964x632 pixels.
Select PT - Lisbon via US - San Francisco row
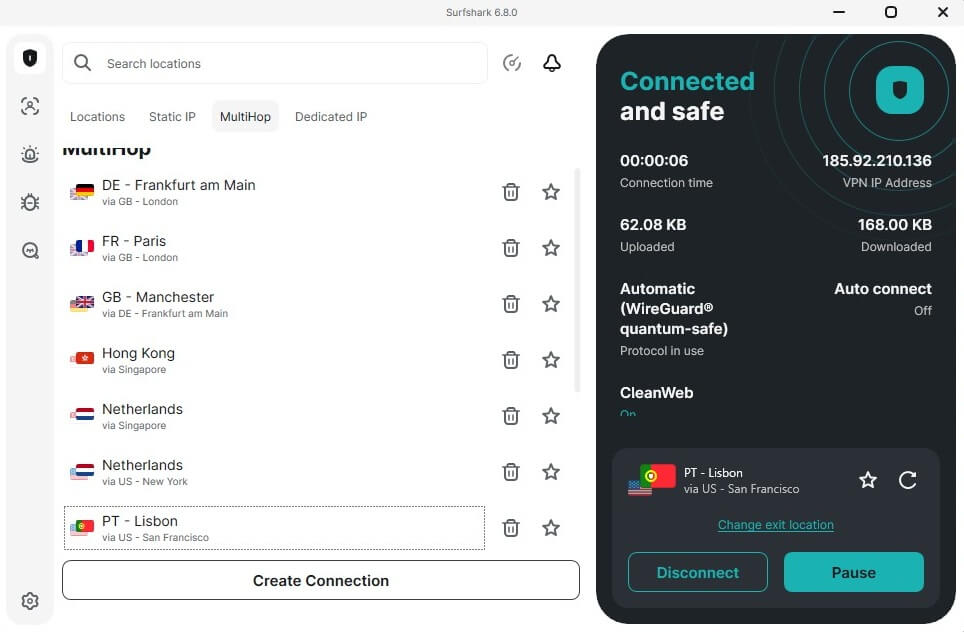coord(274,527)
